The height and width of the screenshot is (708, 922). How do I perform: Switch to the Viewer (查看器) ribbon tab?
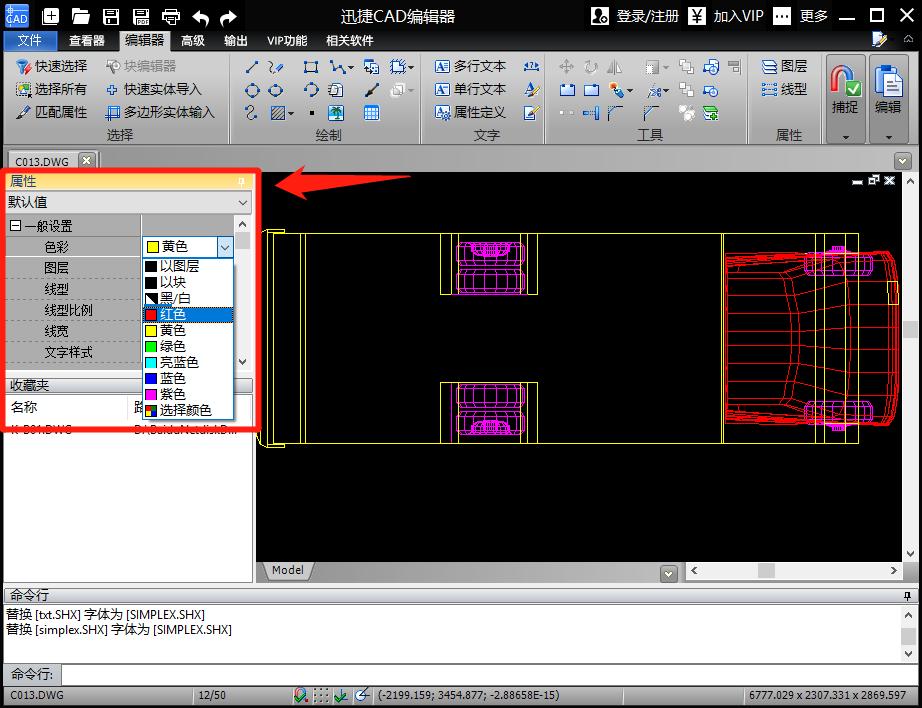[x=87, y=40]
